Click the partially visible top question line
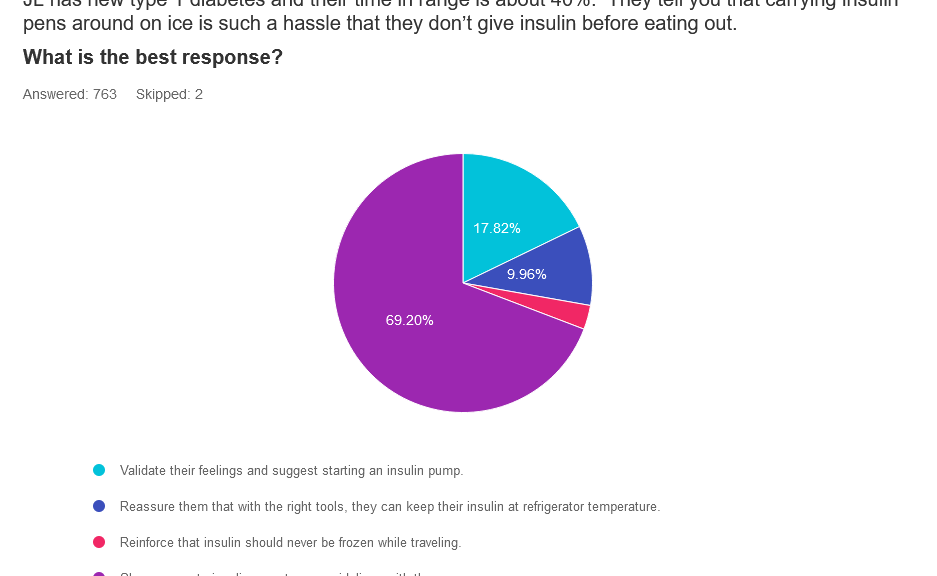 [x=460, y=4]
